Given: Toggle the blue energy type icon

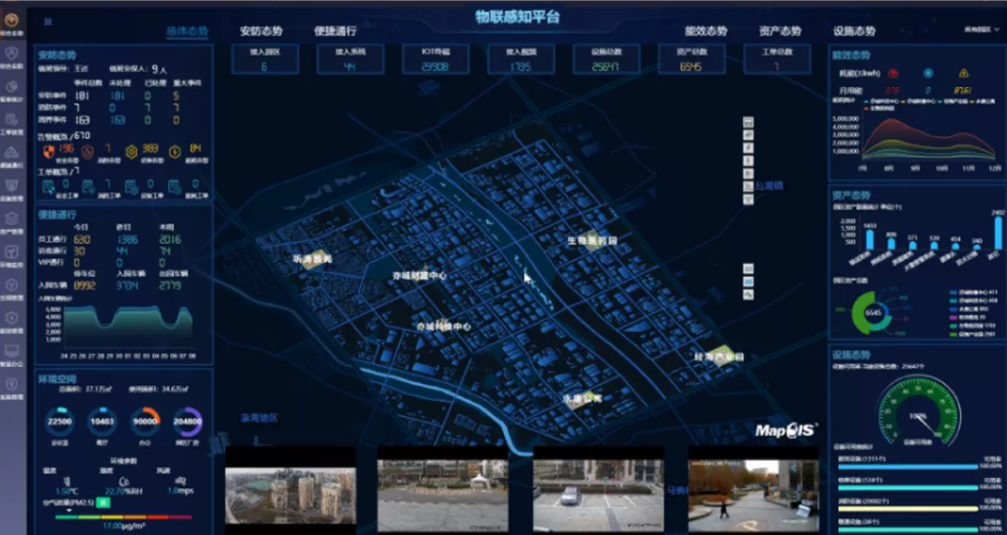Looking at the screenshot, I should click(928, 74).
